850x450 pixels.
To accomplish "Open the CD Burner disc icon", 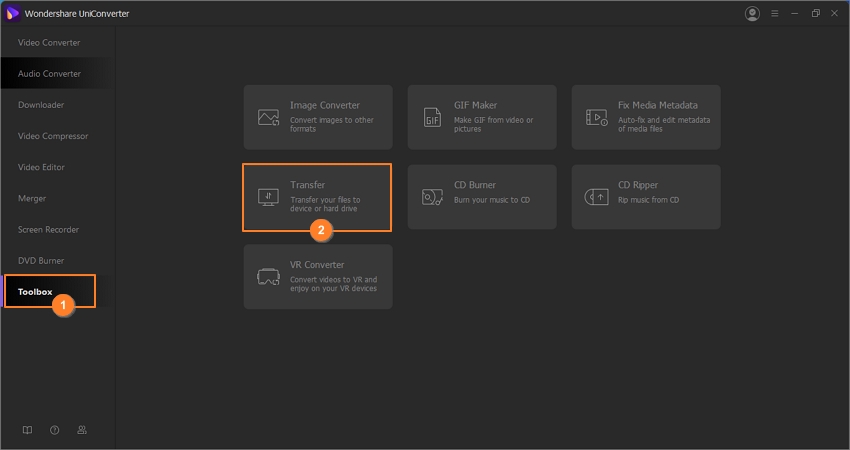I will pos(432,197).
